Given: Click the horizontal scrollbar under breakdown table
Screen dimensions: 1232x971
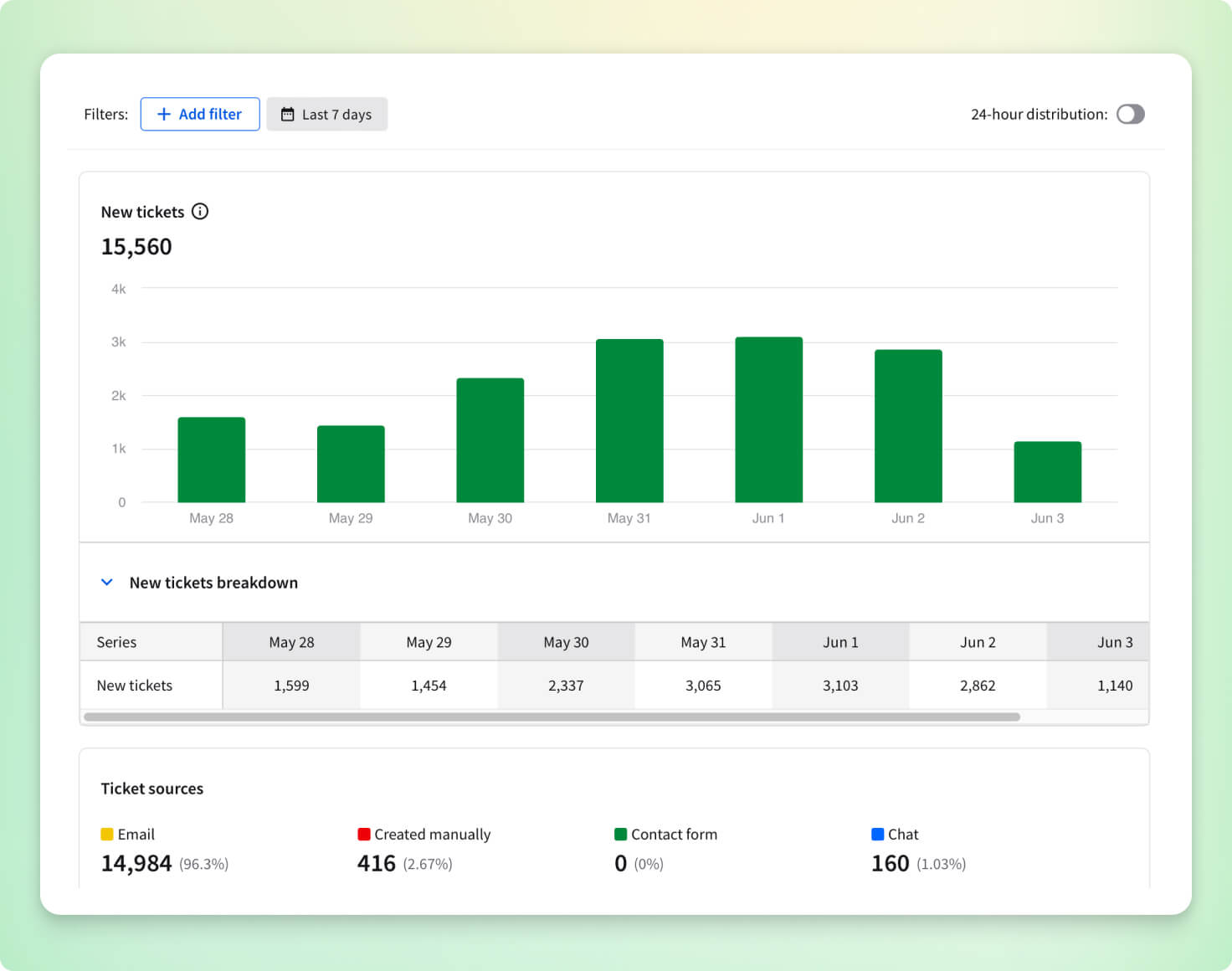Looking at the screenshot, I should pyautogui.click(x=552, y=717).
